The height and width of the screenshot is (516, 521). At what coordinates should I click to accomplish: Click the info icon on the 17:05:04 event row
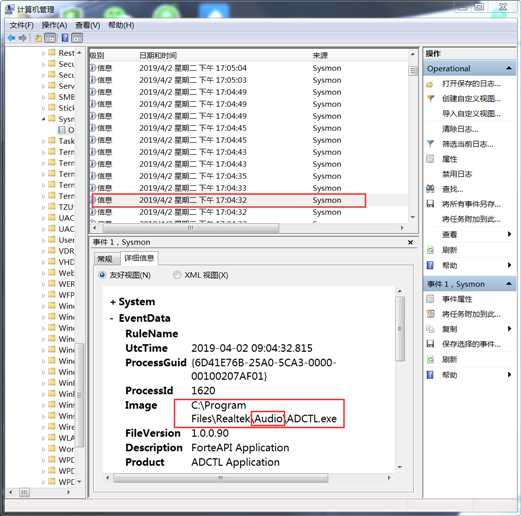coord(93,68)
